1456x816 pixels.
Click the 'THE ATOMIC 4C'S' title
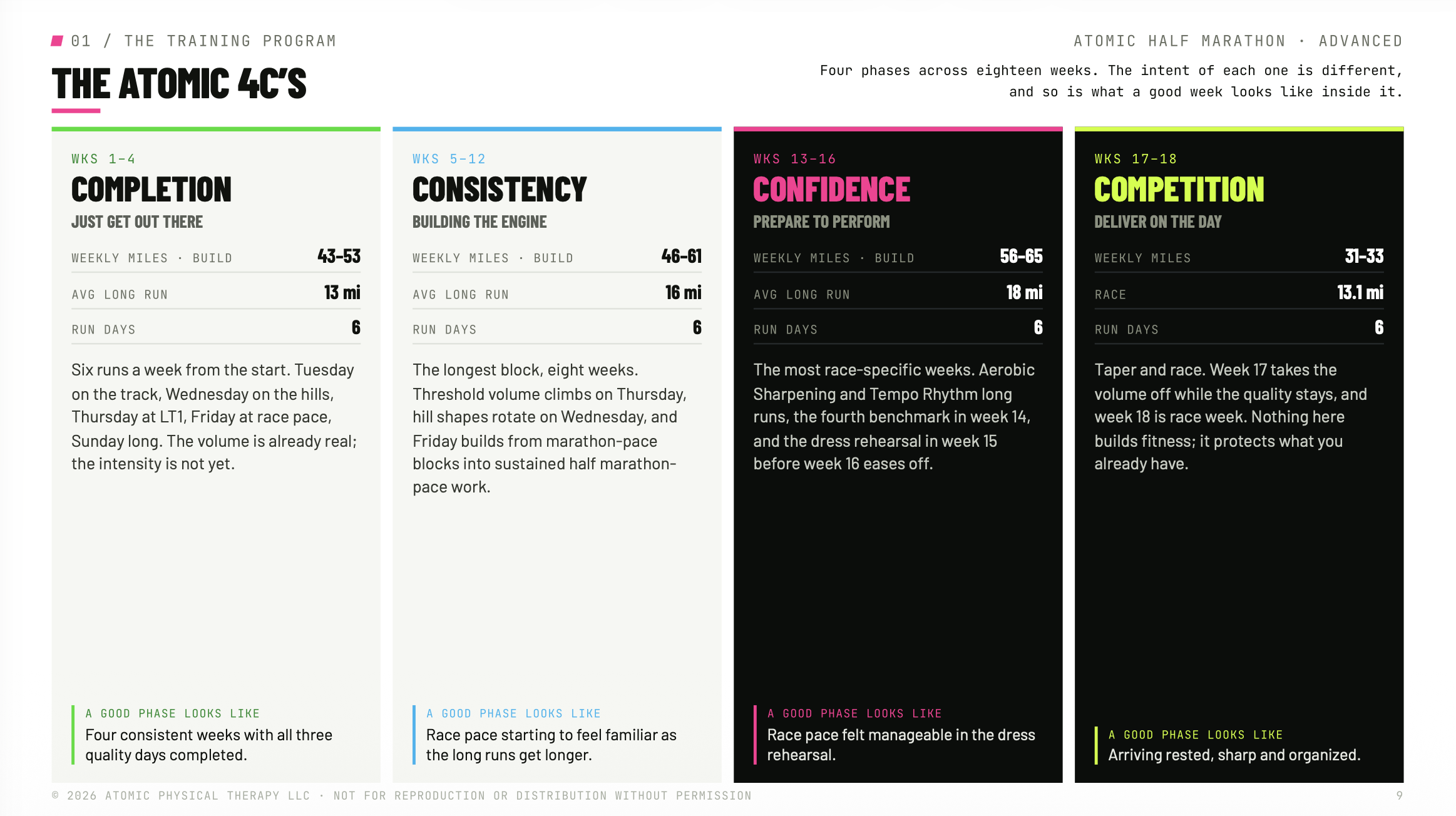click(x=179, y=84)
